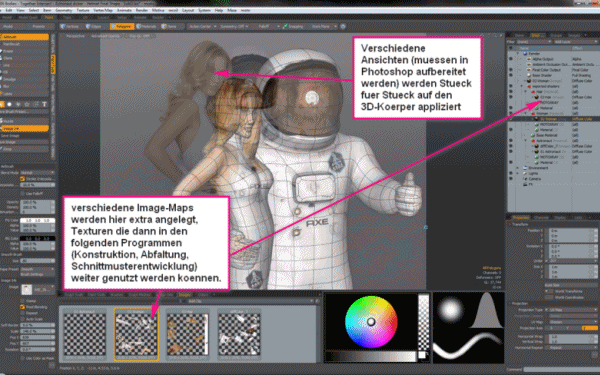Open the Action Center dropdown
600x375 pixels.
coord(202,26)
